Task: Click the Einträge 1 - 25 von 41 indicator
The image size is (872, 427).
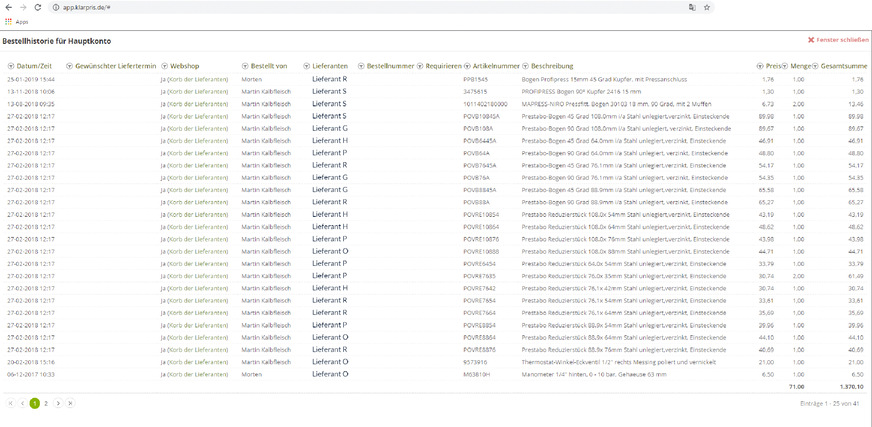Action: click(x=832, y=404)
